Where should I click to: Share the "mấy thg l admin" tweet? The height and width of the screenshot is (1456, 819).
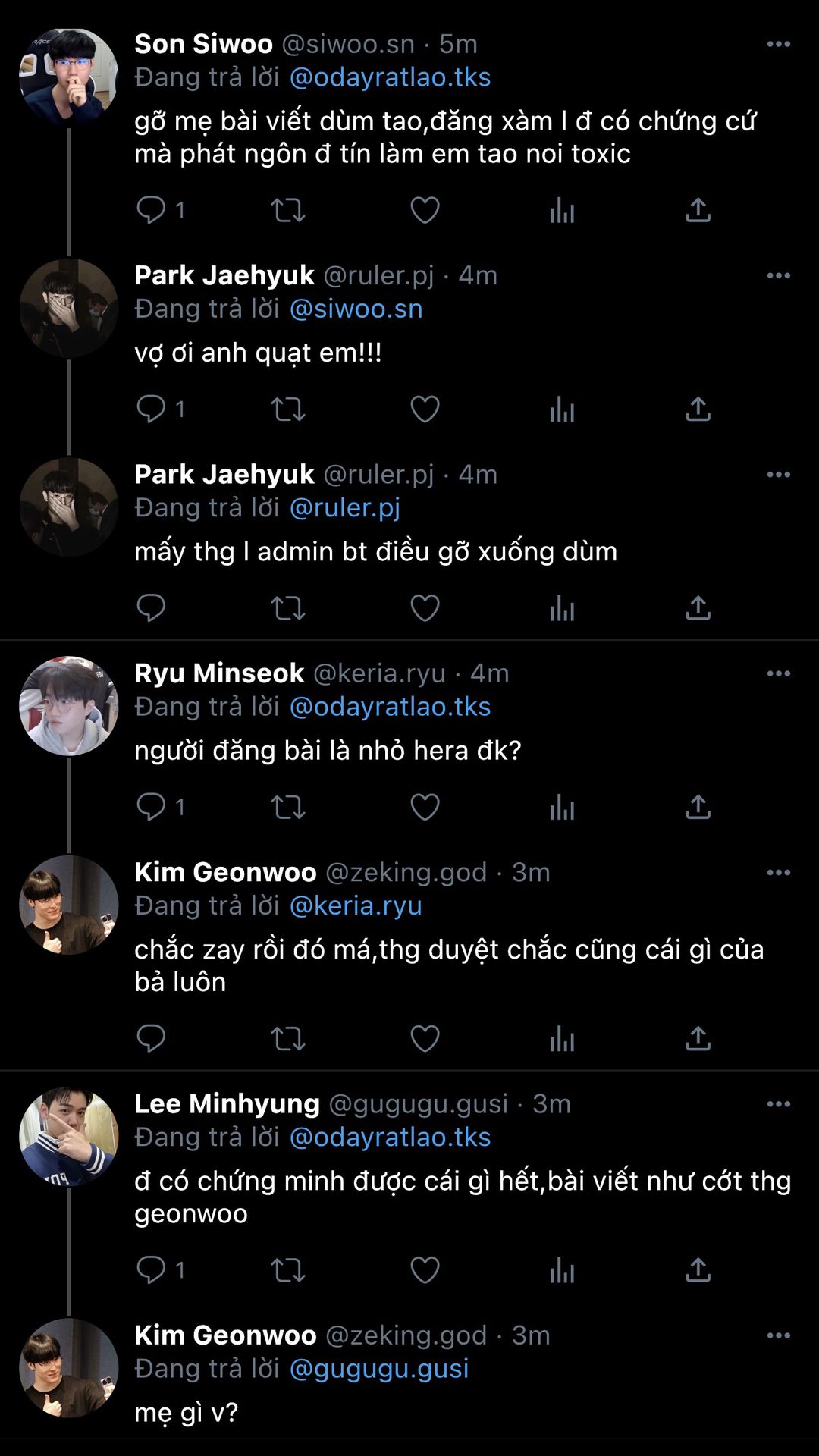[x=698, y=608]
